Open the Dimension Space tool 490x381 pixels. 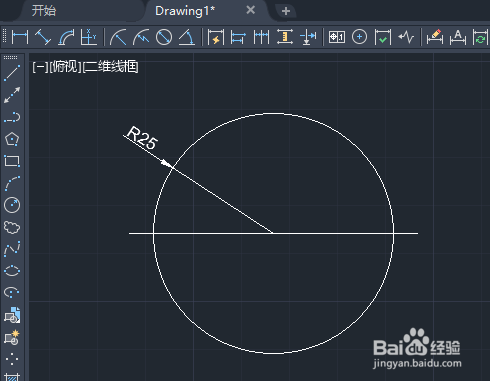[285, 37]
